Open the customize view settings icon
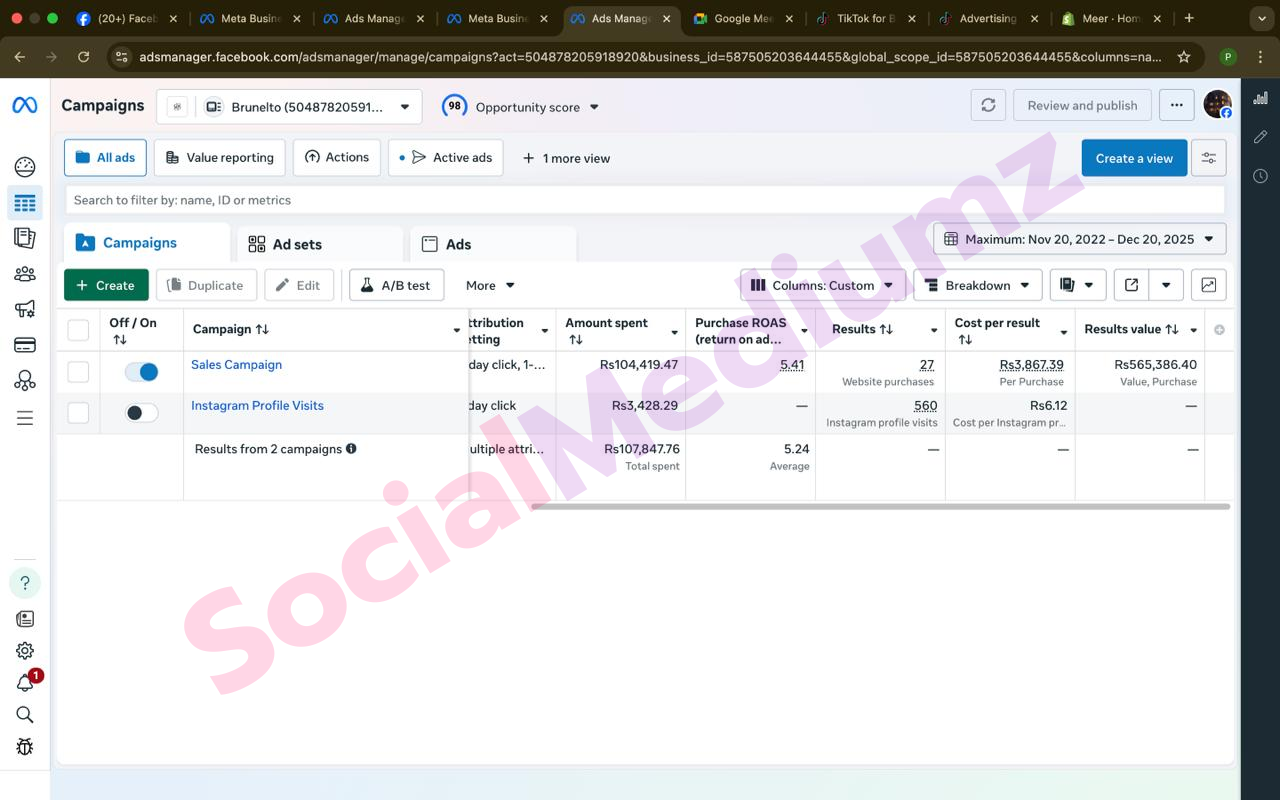1280x800 pixels. click(x=1208, y=158)
